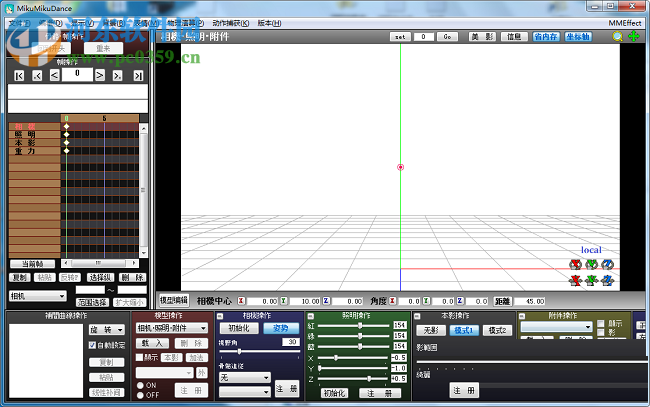This screenshot has width=650, height=407.
Task: Open the 物理演算 menu
Action: click(186, 23)
